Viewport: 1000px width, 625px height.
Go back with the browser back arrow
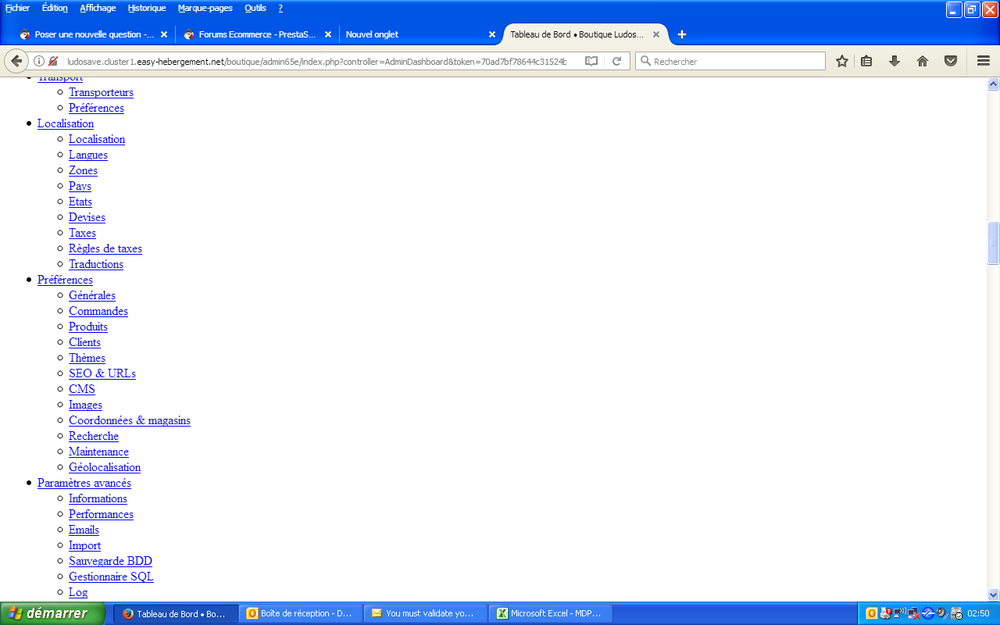pyautogui.click(x=17, y=61)
